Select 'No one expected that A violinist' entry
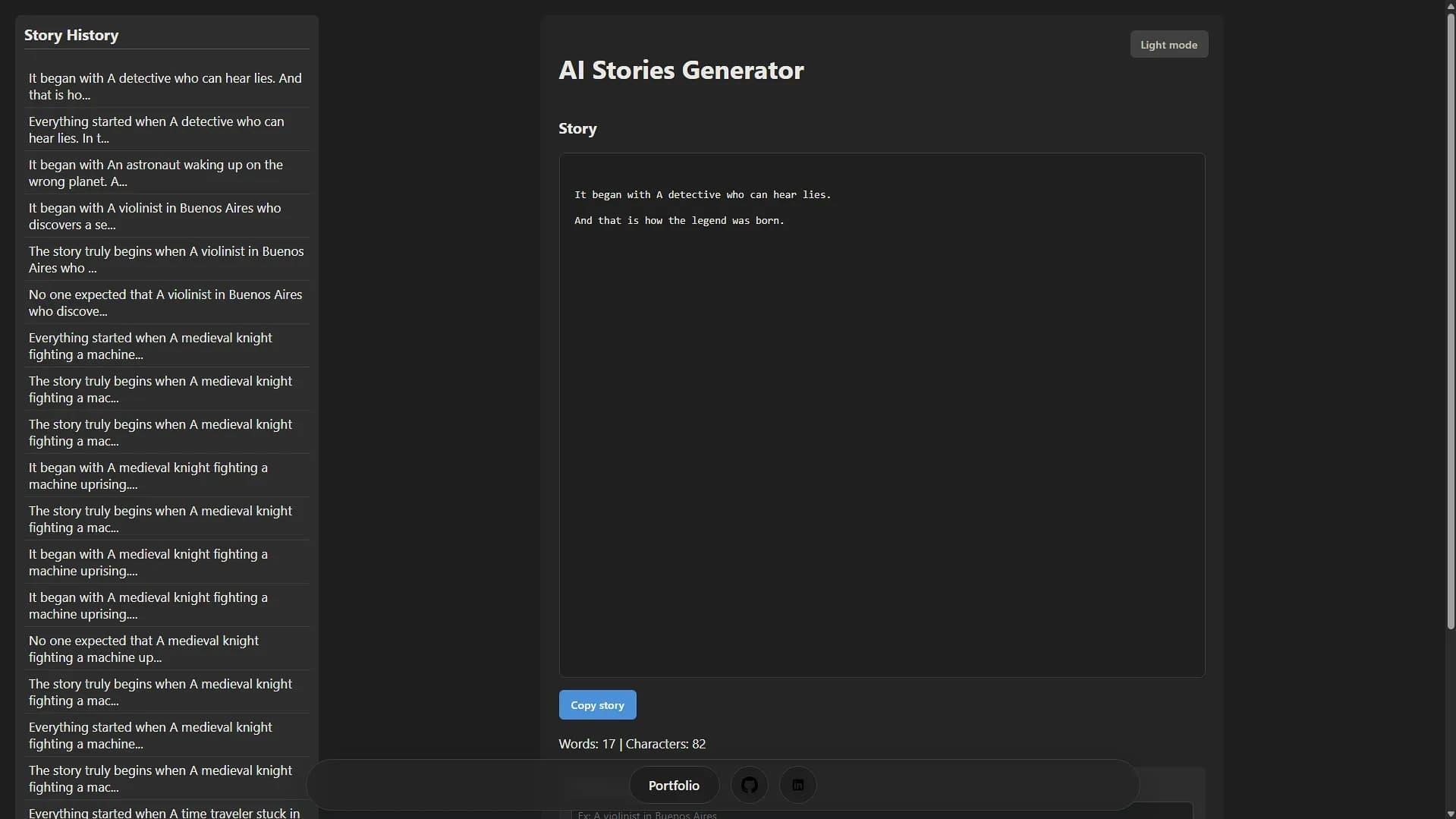The height and width of the screenshot is (819, 1456). (x=166, y=303)
